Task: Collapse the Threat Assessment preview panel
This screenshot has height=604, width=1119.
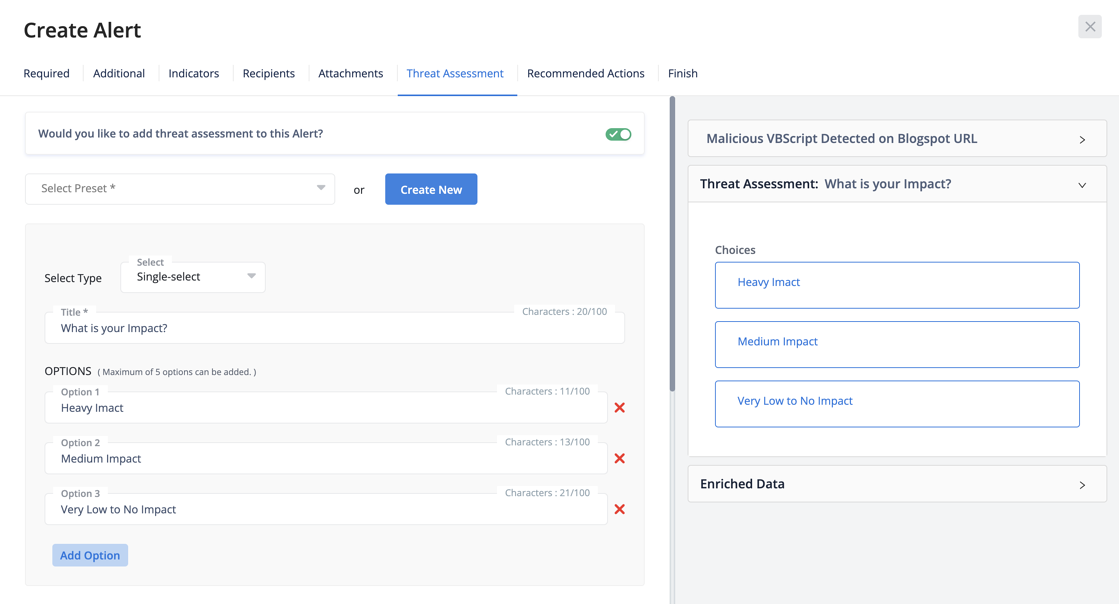Action: (x=1082, y=185)
